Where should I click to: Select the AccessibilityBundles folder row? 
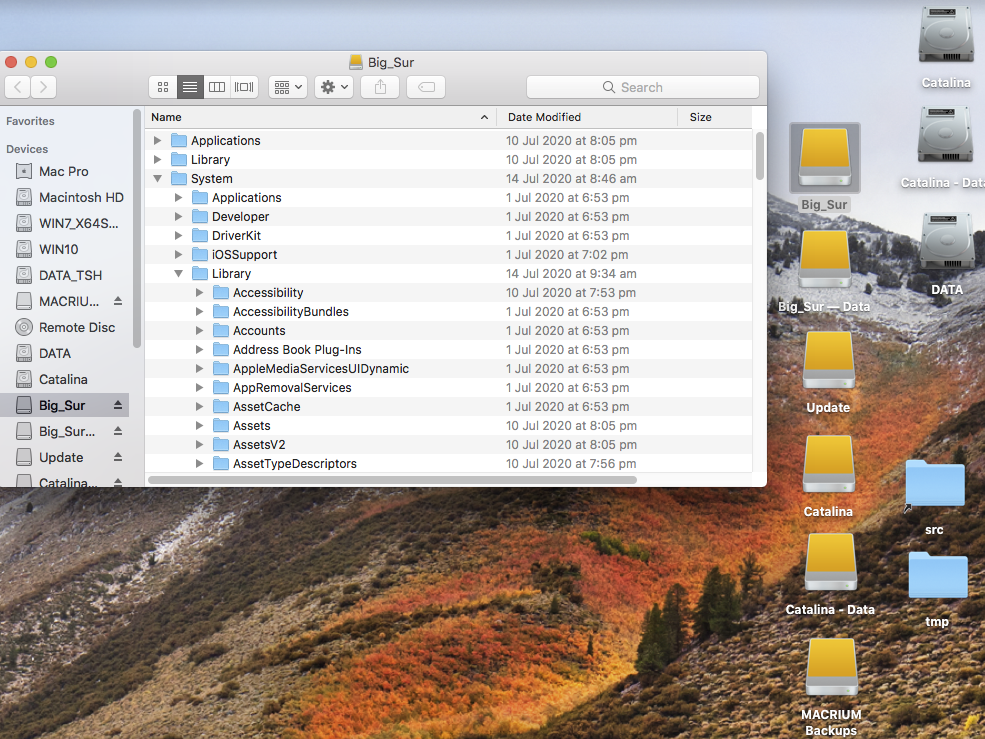pos(449,312)
